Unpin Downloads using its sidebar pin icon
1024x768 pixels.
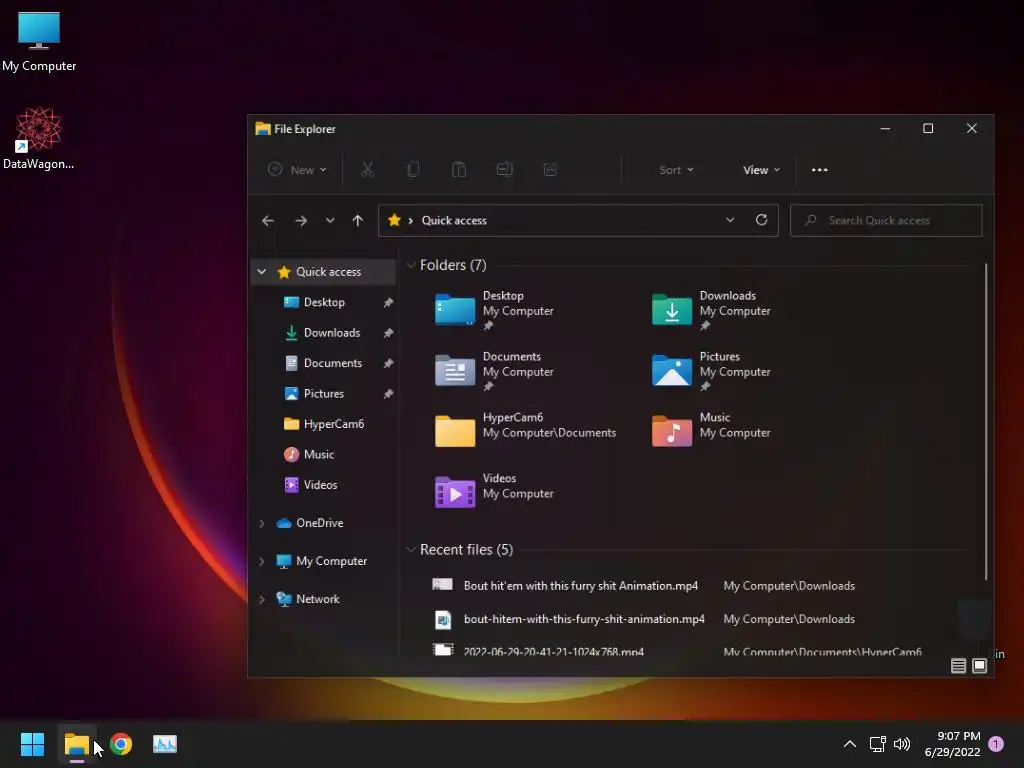pyautogui.click(x=388, y=333)
